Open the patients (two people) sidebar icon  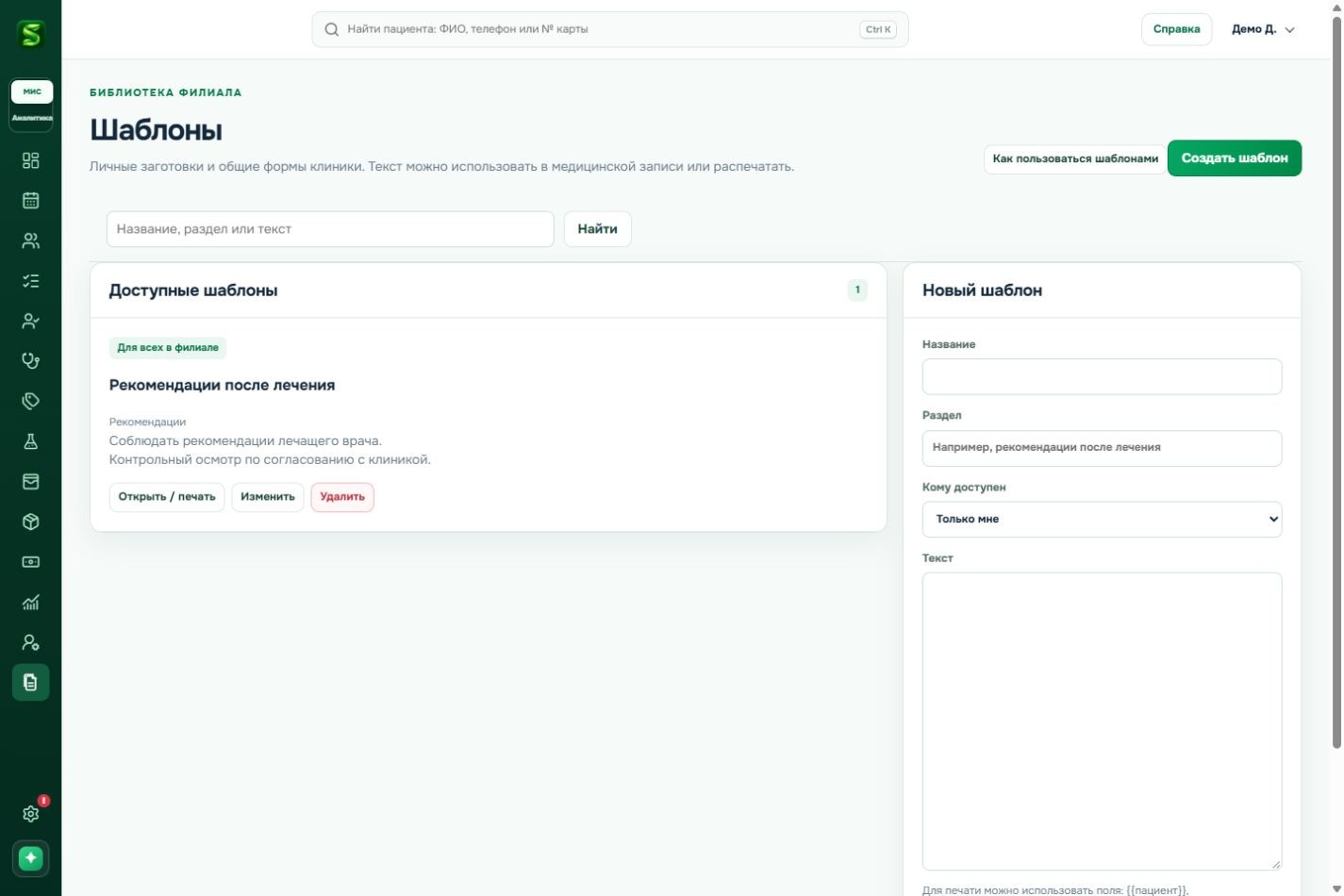pos(31,241)
